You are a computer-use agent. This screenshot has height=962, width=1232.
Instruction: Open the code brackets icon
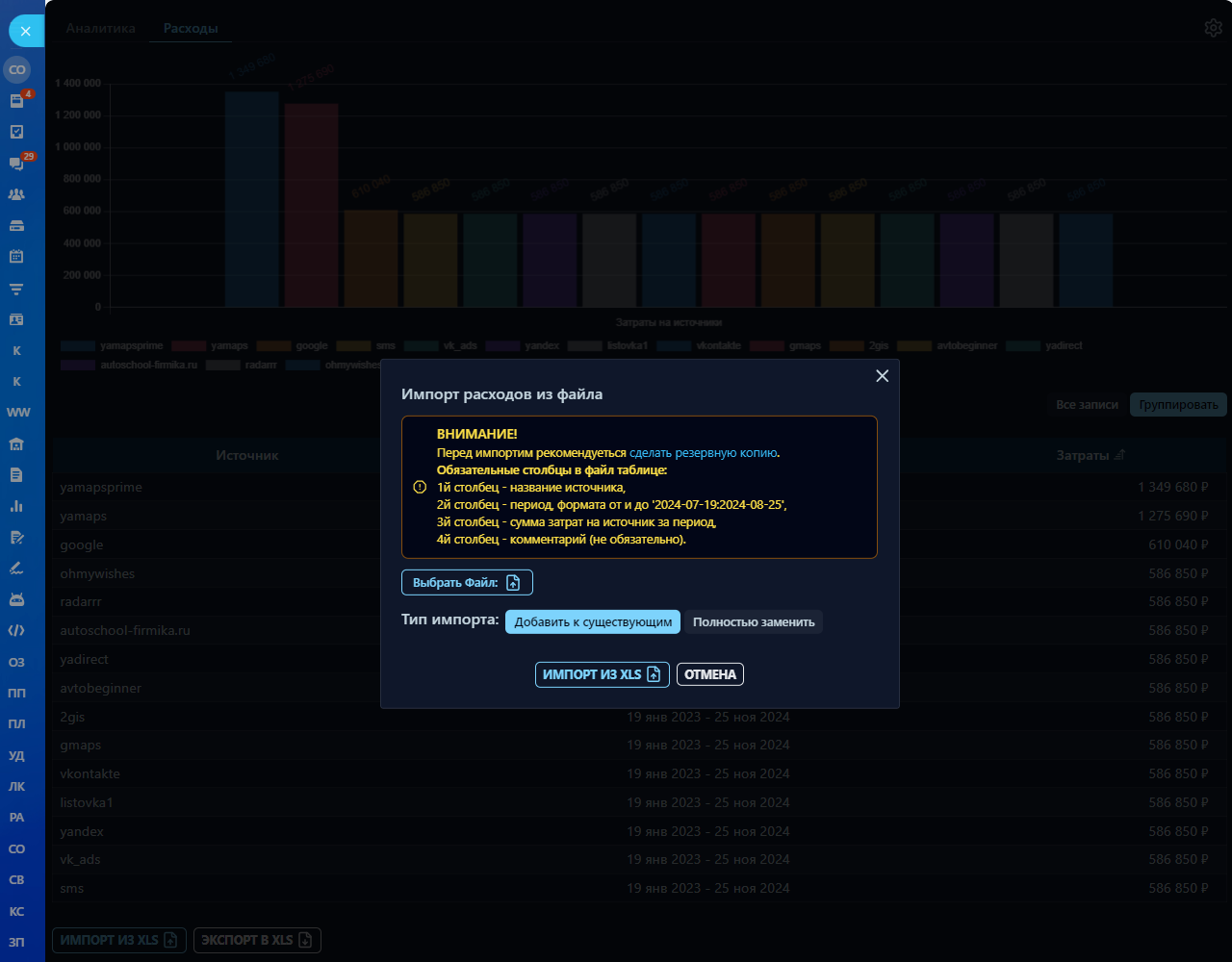click(x=16, y=630)
